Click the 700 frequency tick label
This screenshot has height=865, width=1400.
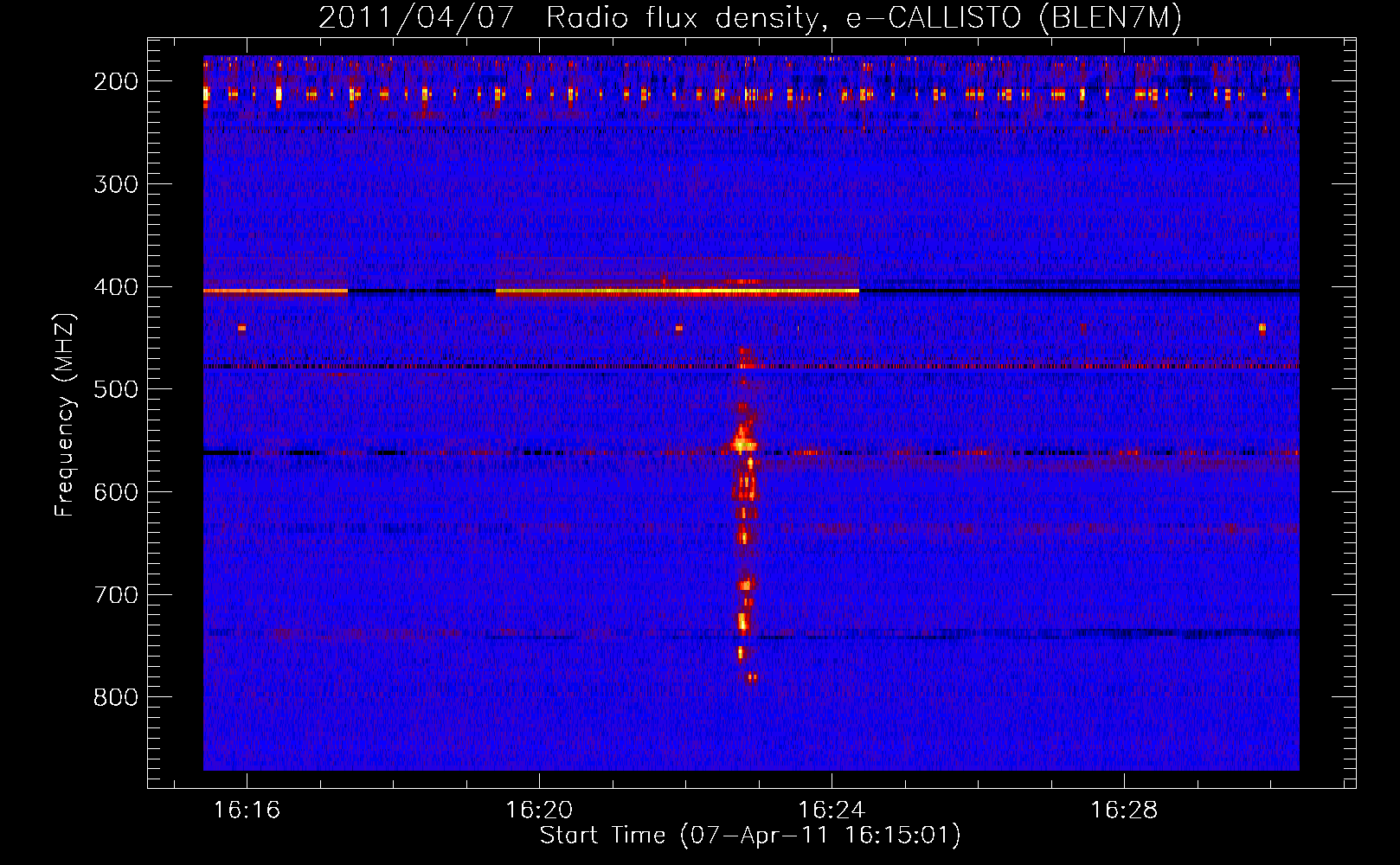point(116,595)
